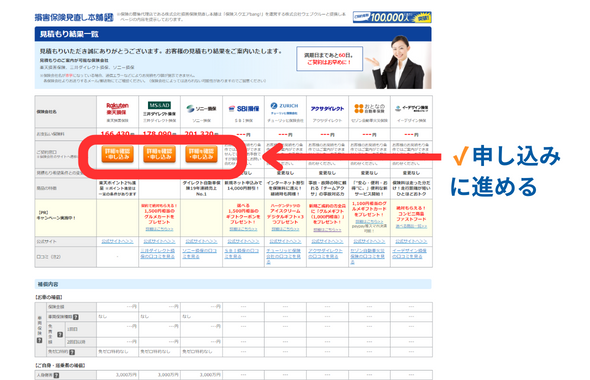Screen dimensions: 590x380
Task: Open 公式サイトへ link for セゾン自動車火災
Action: pyautogui.click(x=369, y=241)
